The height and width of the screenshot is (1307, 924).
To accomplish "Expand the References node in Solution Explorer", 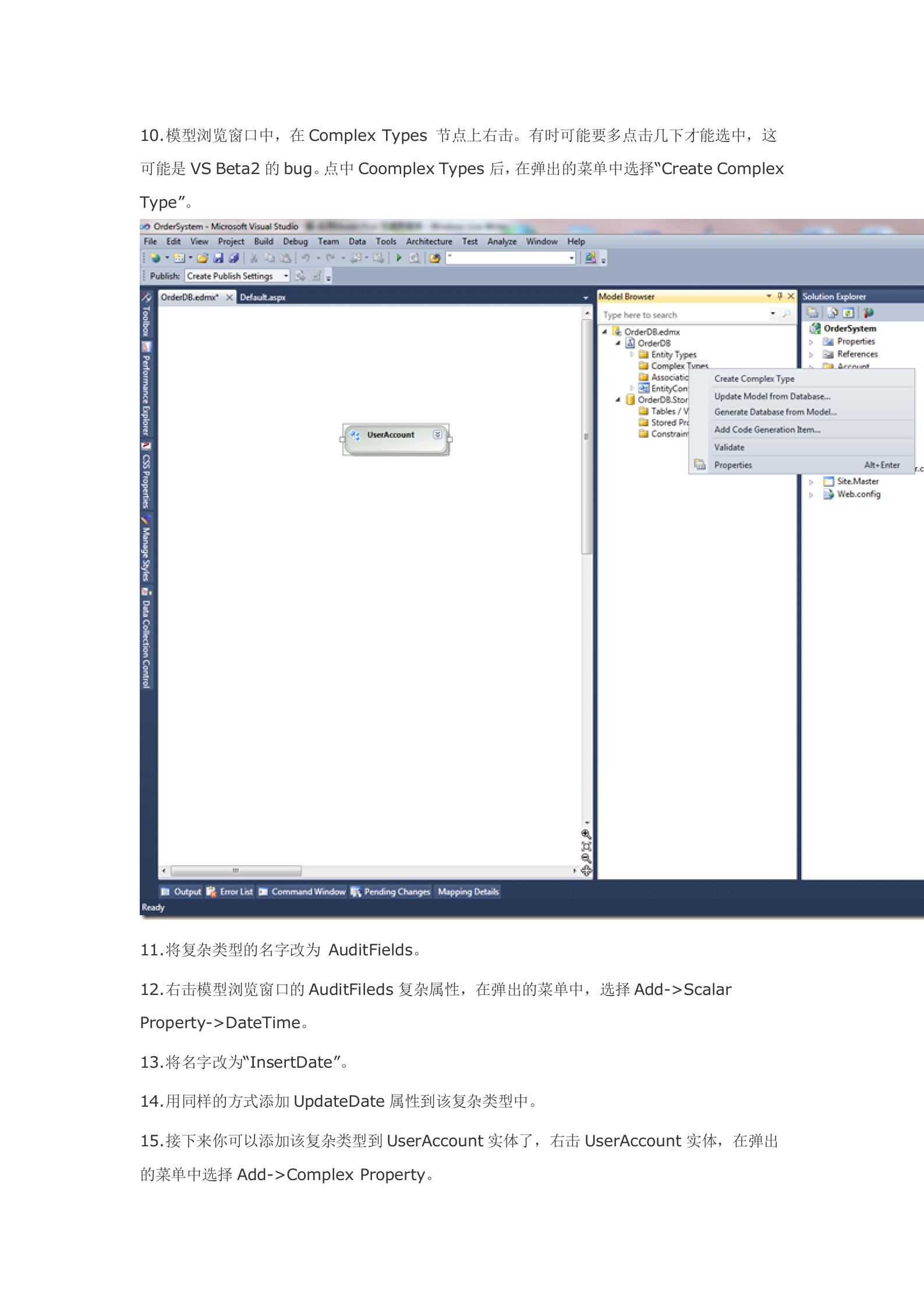I will [x=811, y=355].
